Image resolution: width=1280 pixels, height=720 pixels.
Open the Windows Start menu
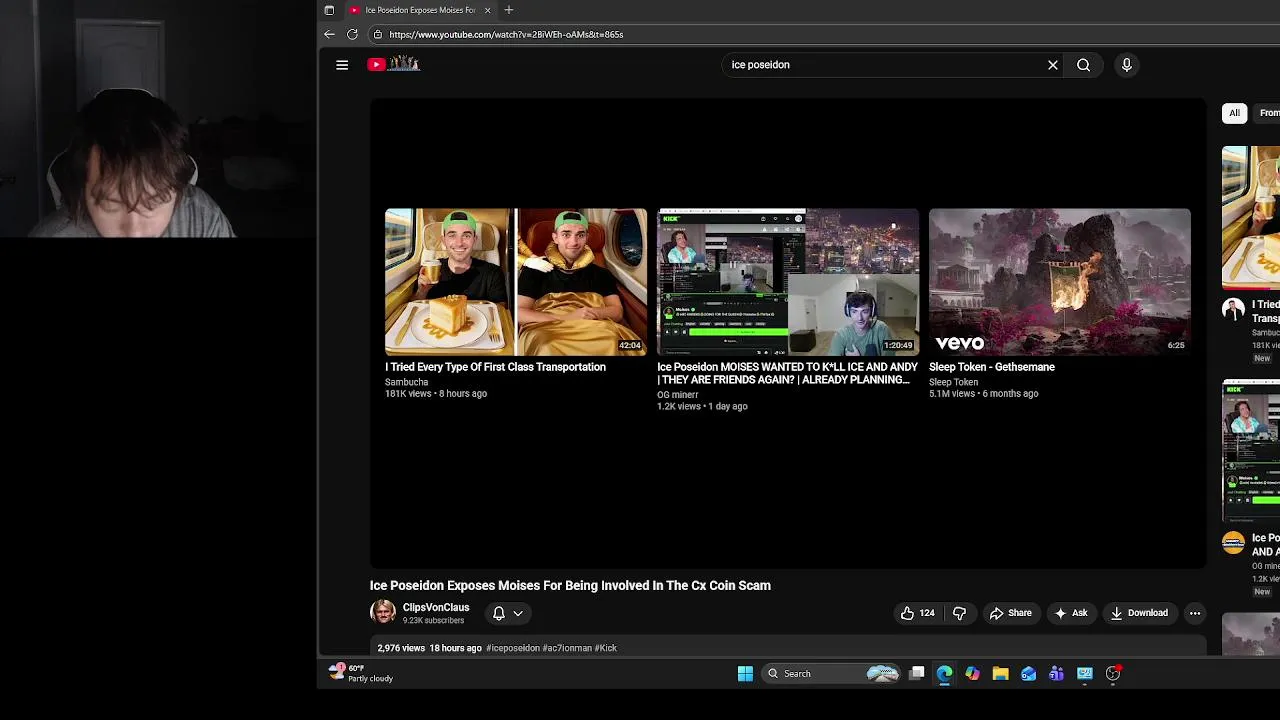745,674
